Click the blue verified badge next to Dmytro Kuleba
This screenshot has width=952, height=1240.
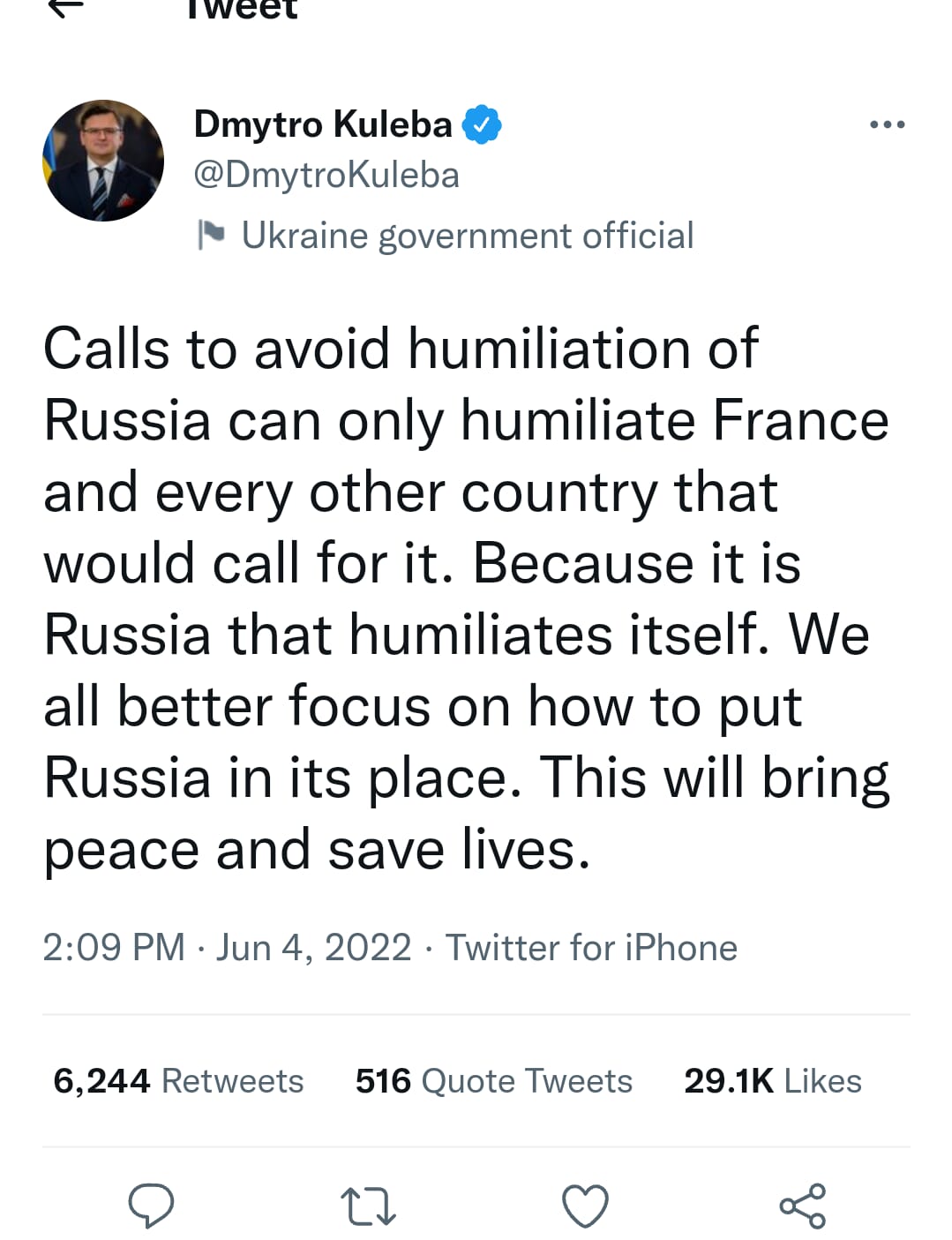(x=483, y=124)
